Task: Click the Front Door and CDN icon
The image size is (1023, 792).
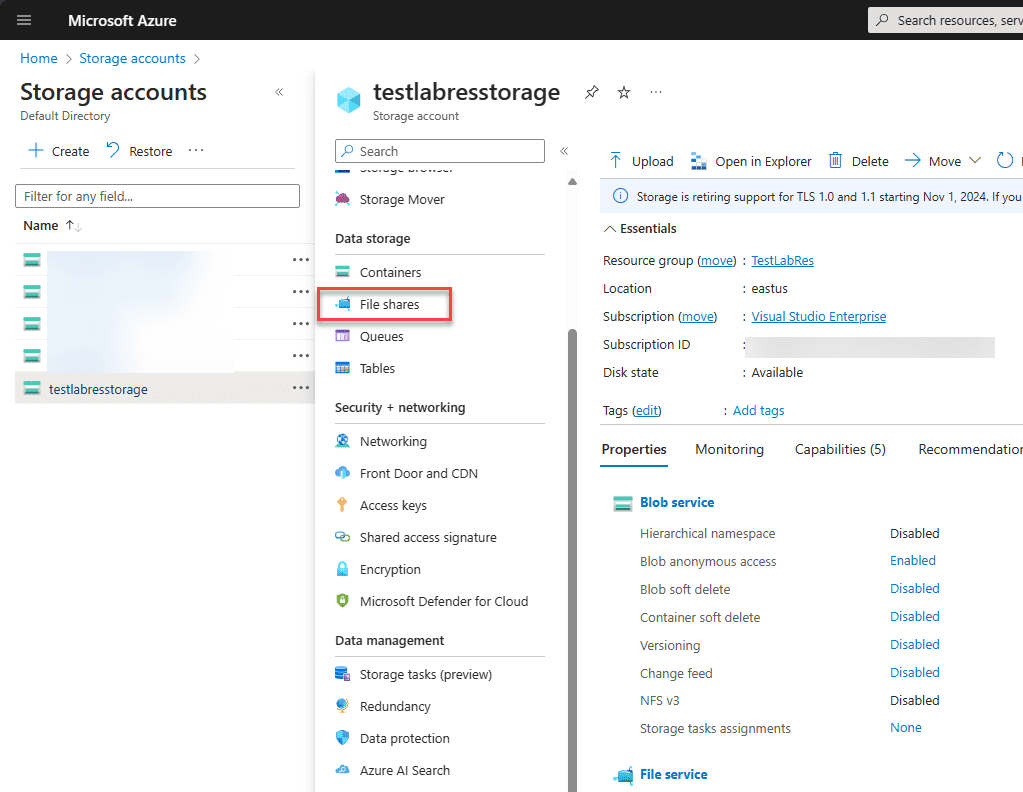Action: (x=343, y=473)
